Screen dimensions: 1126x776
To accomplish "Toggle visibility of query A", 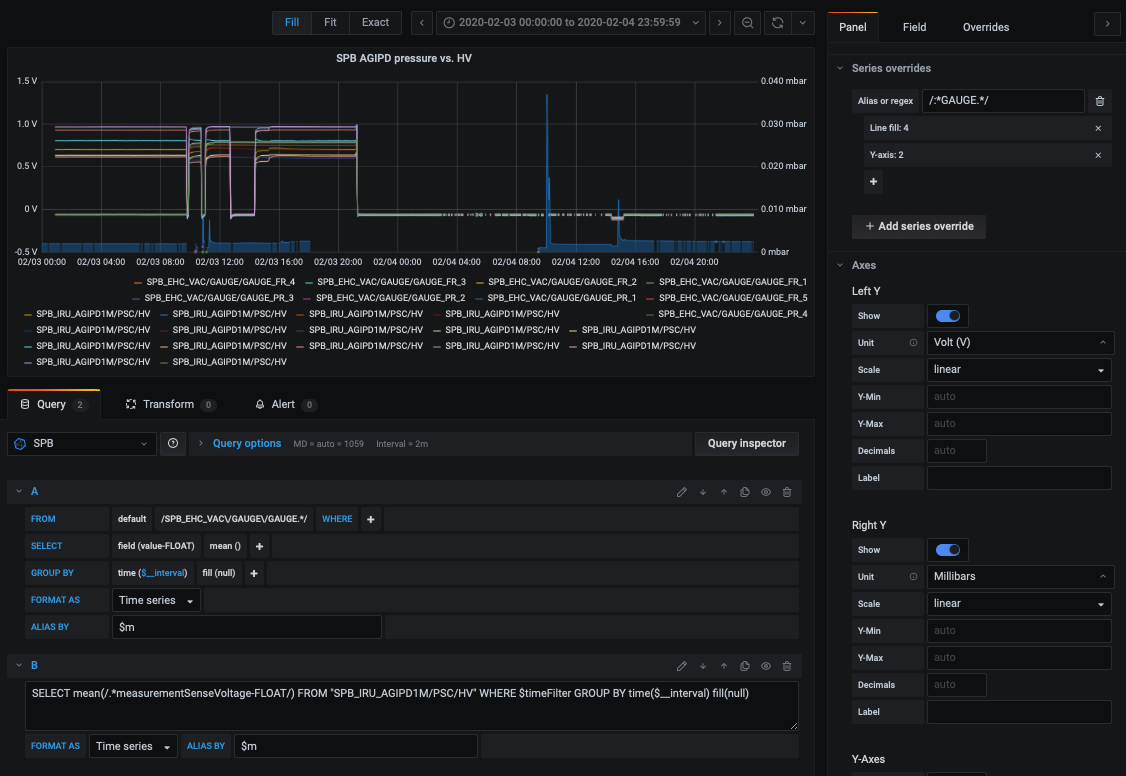I will (766, 492).
